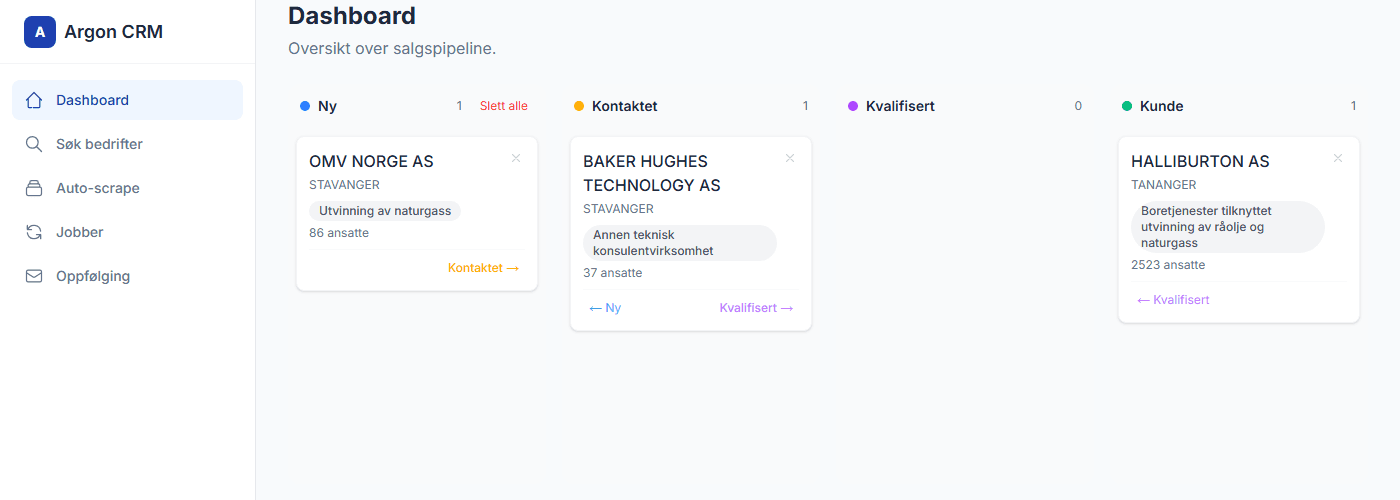Click the Annen teknisk konsulentvirksomhet tag
The height and width of the screenshot is (500, 1400).
[680, 243]
